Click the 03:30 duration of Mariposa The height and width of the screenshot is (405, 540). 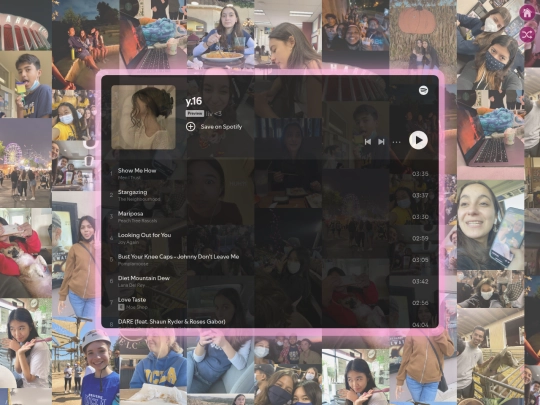click(420, 217)
